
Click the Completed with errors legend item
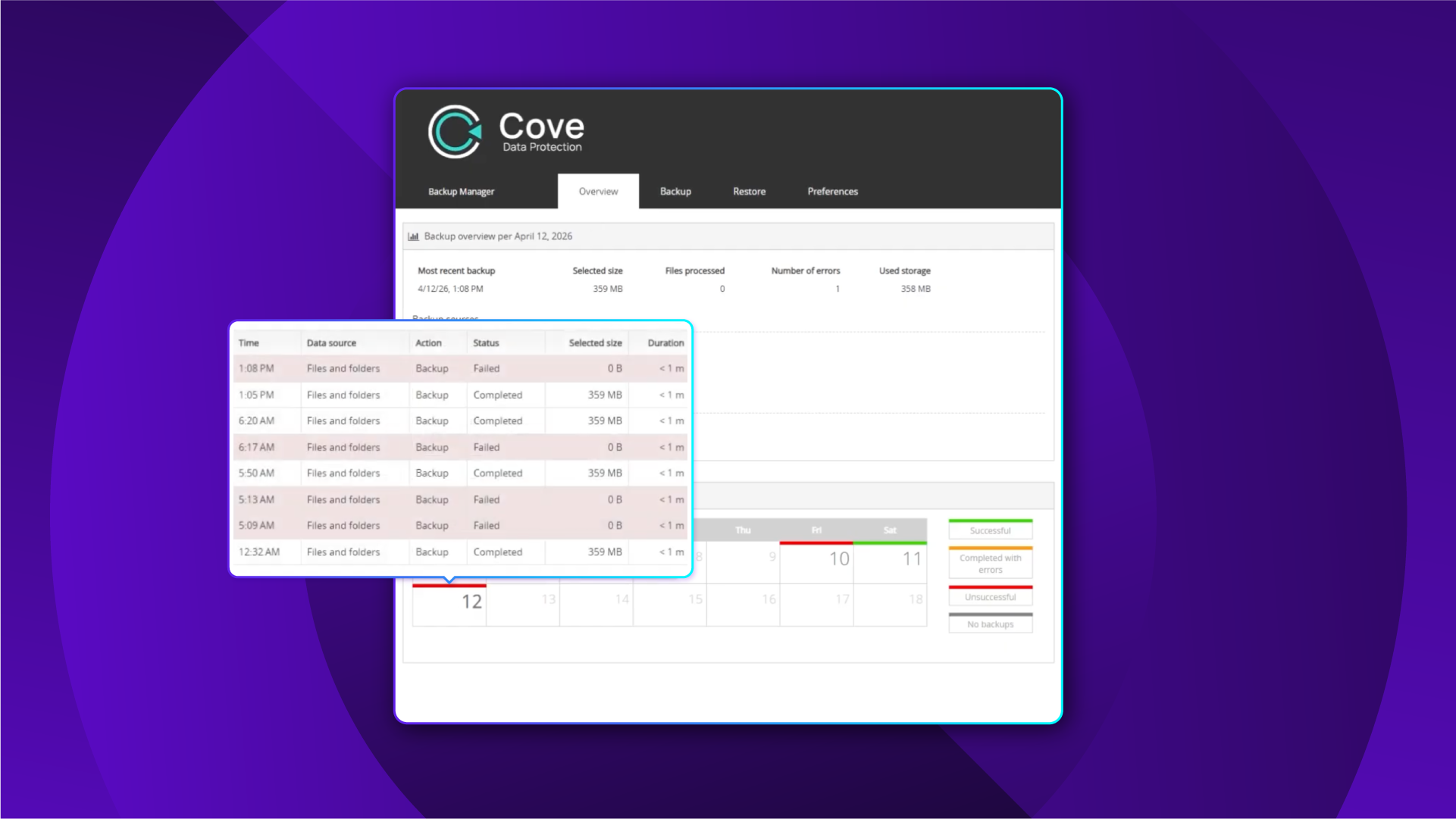990,563
